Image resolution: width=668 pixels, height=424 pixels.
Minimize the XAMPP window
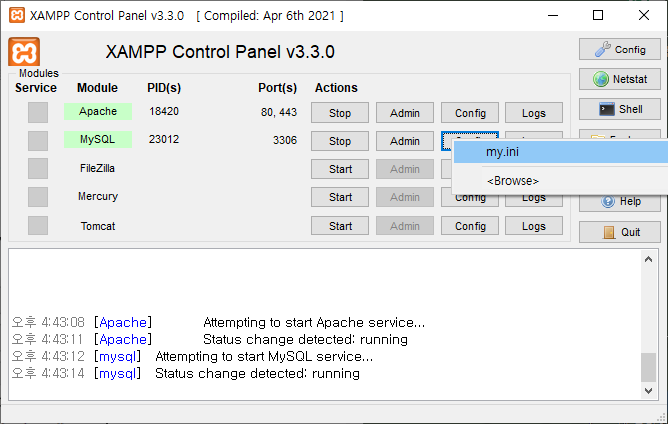tap(553, 15)
